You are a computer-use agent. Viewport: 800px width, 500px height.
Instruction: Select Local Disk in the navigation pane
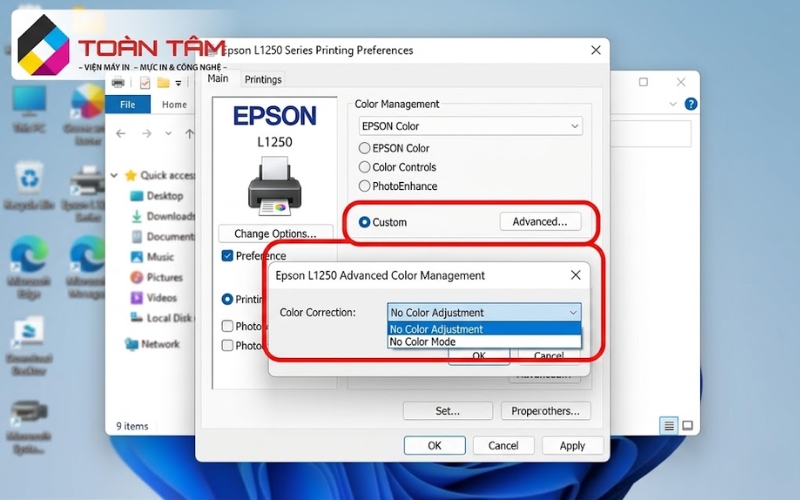coord(162,318)
